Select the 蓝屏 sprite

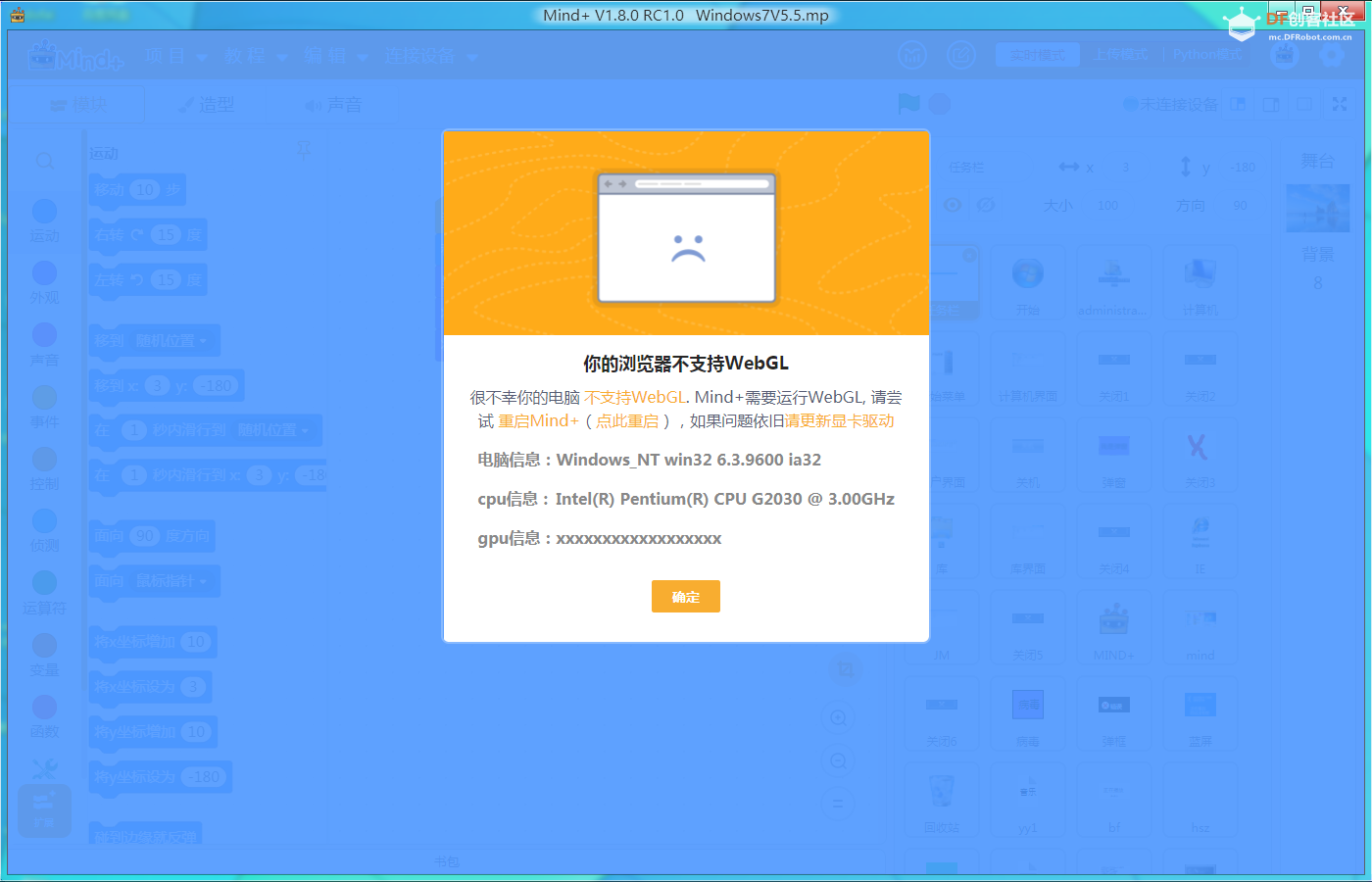click(1200, 714)
